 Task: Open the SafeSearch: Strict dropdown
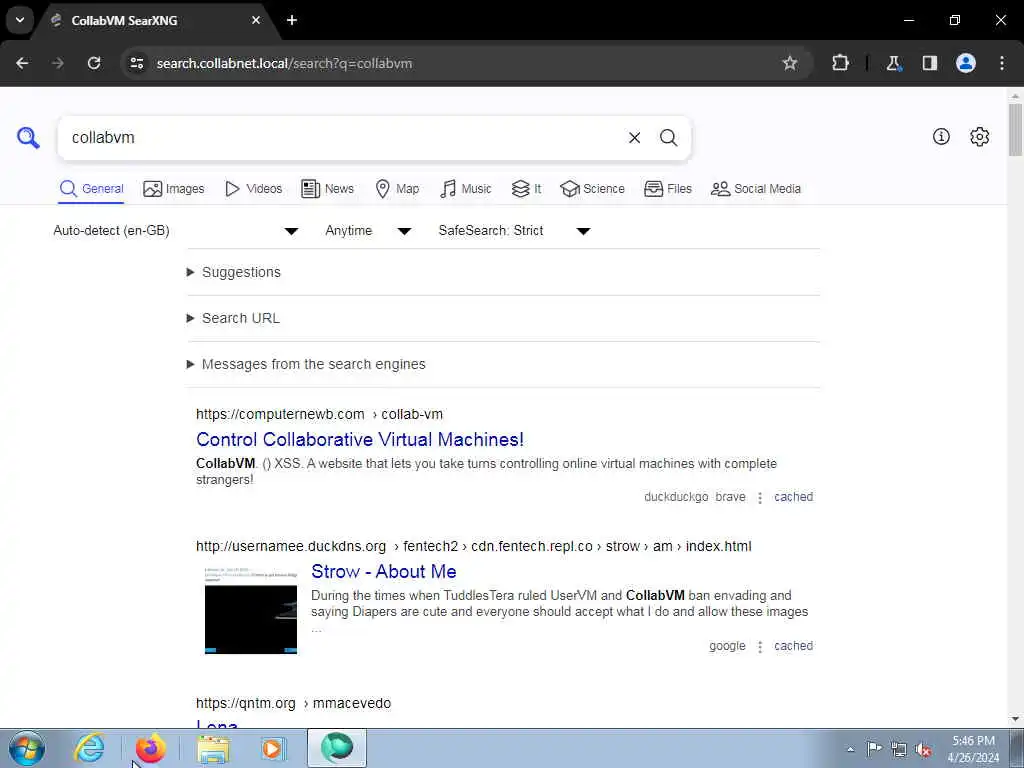515,231
